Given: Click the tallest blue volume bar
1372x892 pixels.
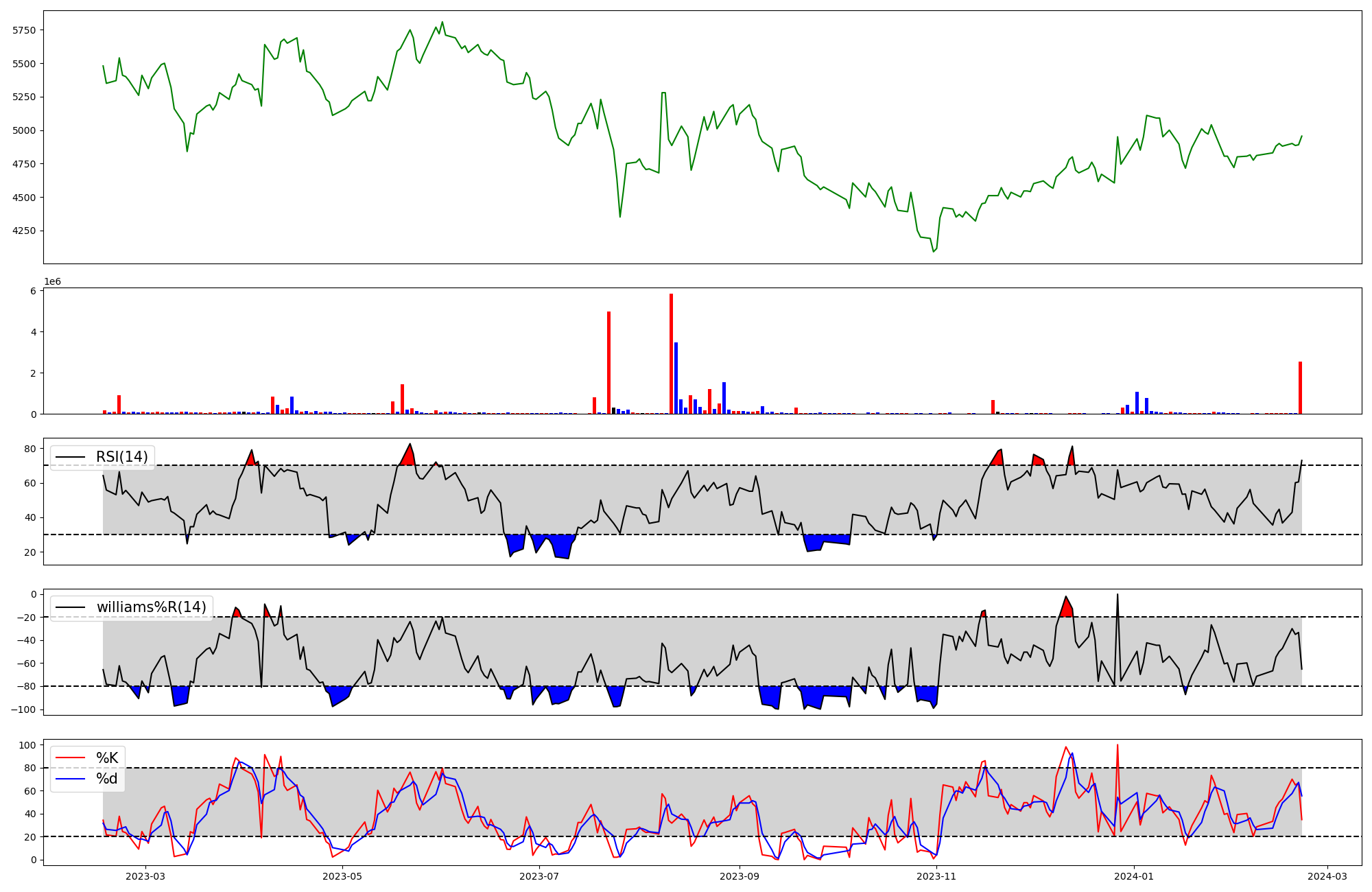Looking at the screenshot, I should [676, 377].
